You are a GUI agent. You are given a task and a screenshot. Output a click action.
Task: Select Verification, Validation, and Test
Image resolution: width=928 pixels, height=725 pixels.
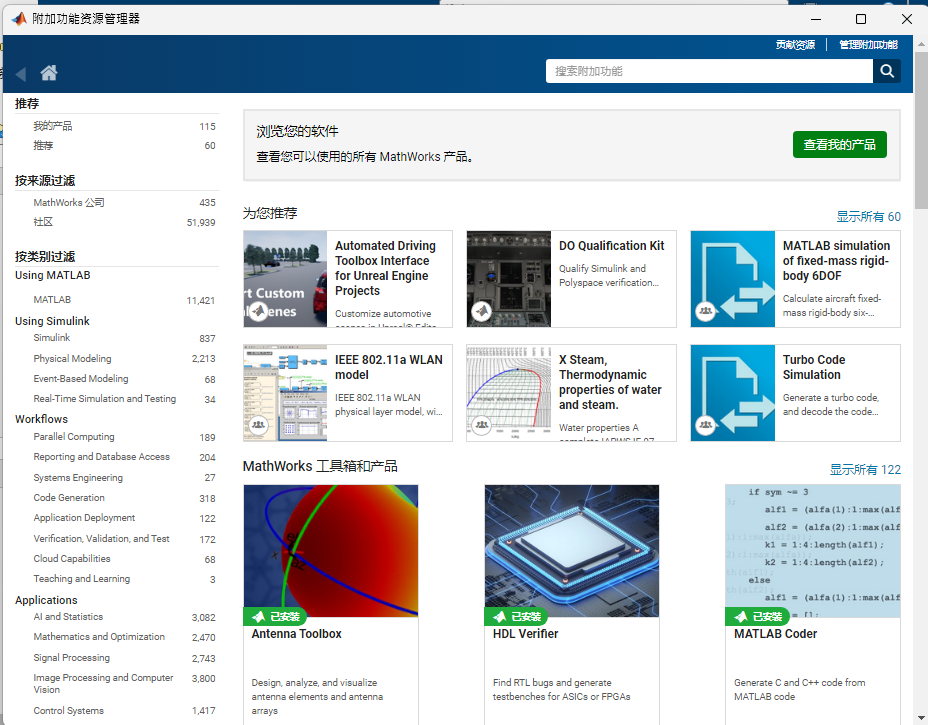[x=101, y=539]
